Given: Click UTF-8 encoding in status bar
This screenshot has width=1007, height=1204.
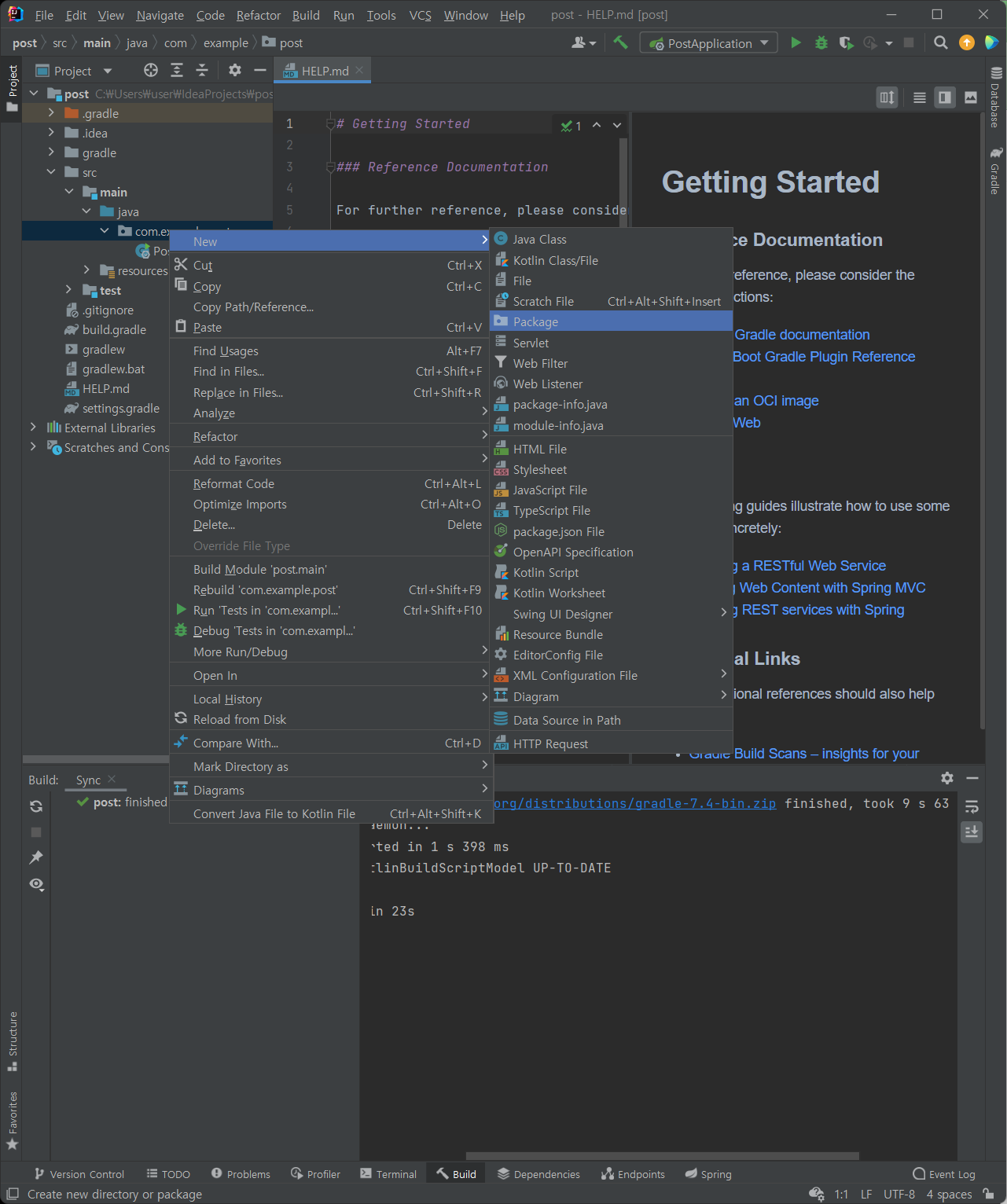Looking at the screenshot, I should point(899,1194).
